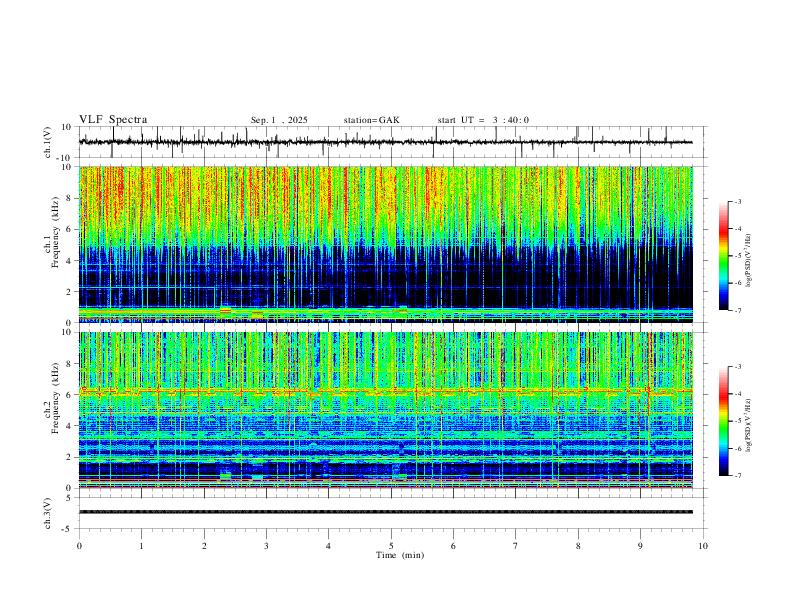Select the "start UT = 3:40:0" text
Screen dimensions: 792x612
click(483, 120)
